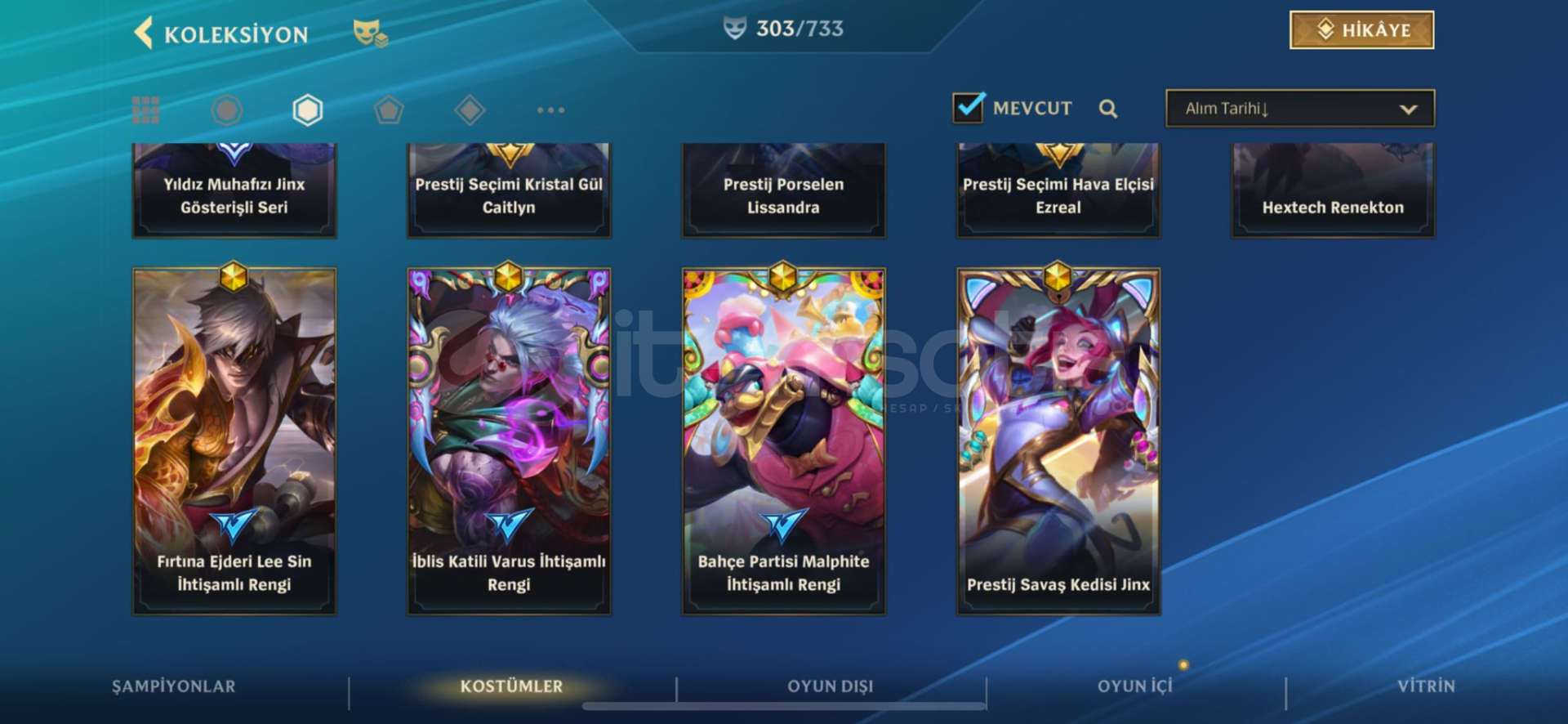The width and height of the screenshot is (1568, 724).
Task: Open Prestij Savaş Kedisi Jinx card
Action: point(1058,441)
